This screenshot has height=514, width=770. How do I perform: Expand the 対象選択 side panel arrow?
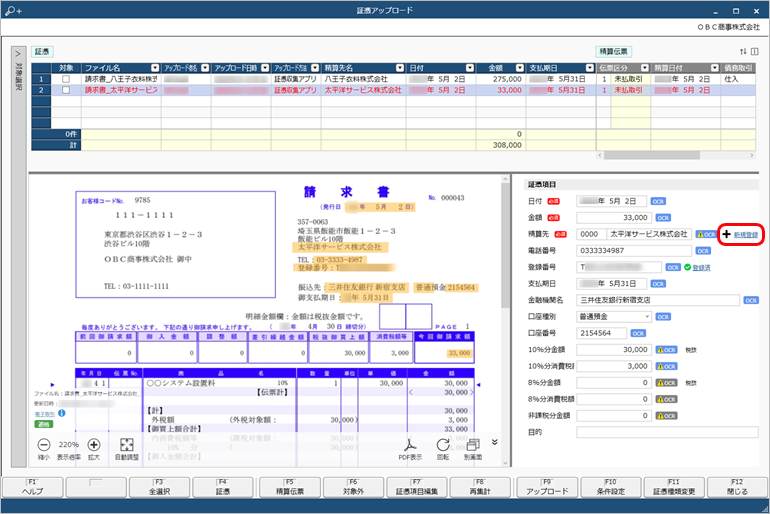click(18, 54)
